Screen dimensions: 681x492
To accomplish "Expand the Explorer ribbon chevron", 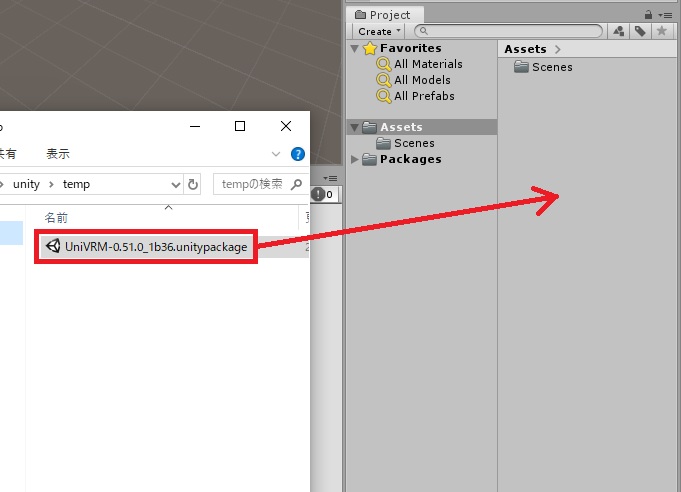I will click(x=276, y=154).
